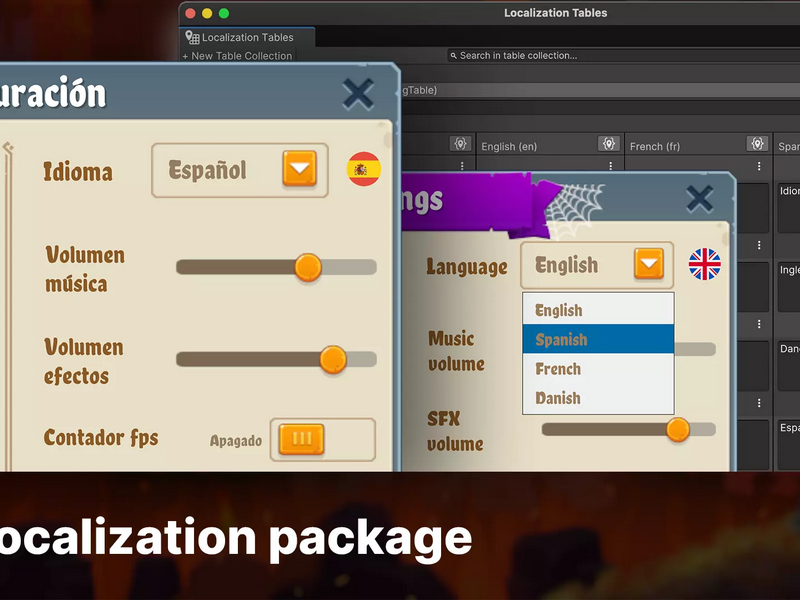Click the Apagado label of fps toggle
800x600 pixels.
click(236, 441)
